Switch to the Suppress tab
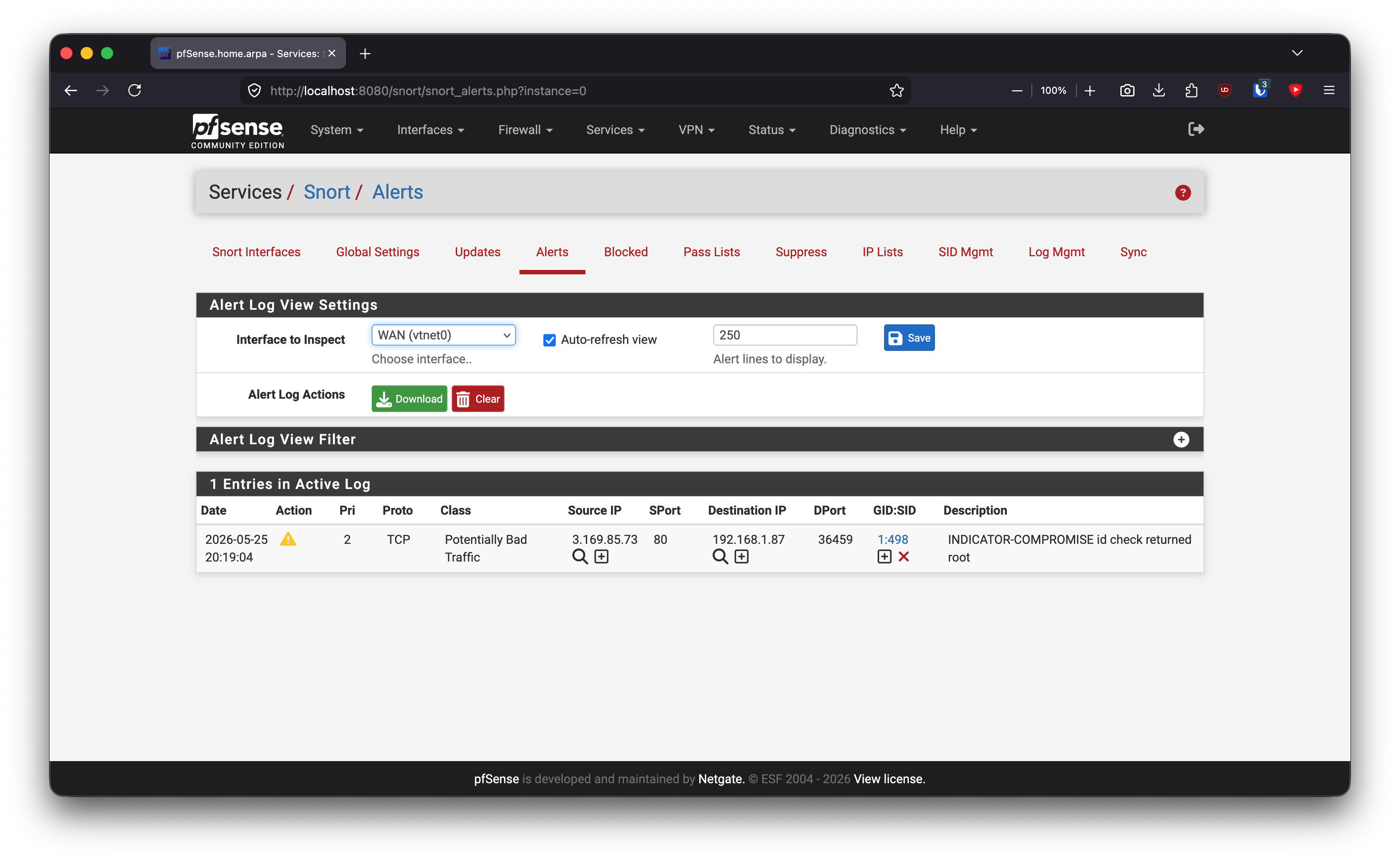The height and width of the screenshot is (862, 1400). click(801, 252)
